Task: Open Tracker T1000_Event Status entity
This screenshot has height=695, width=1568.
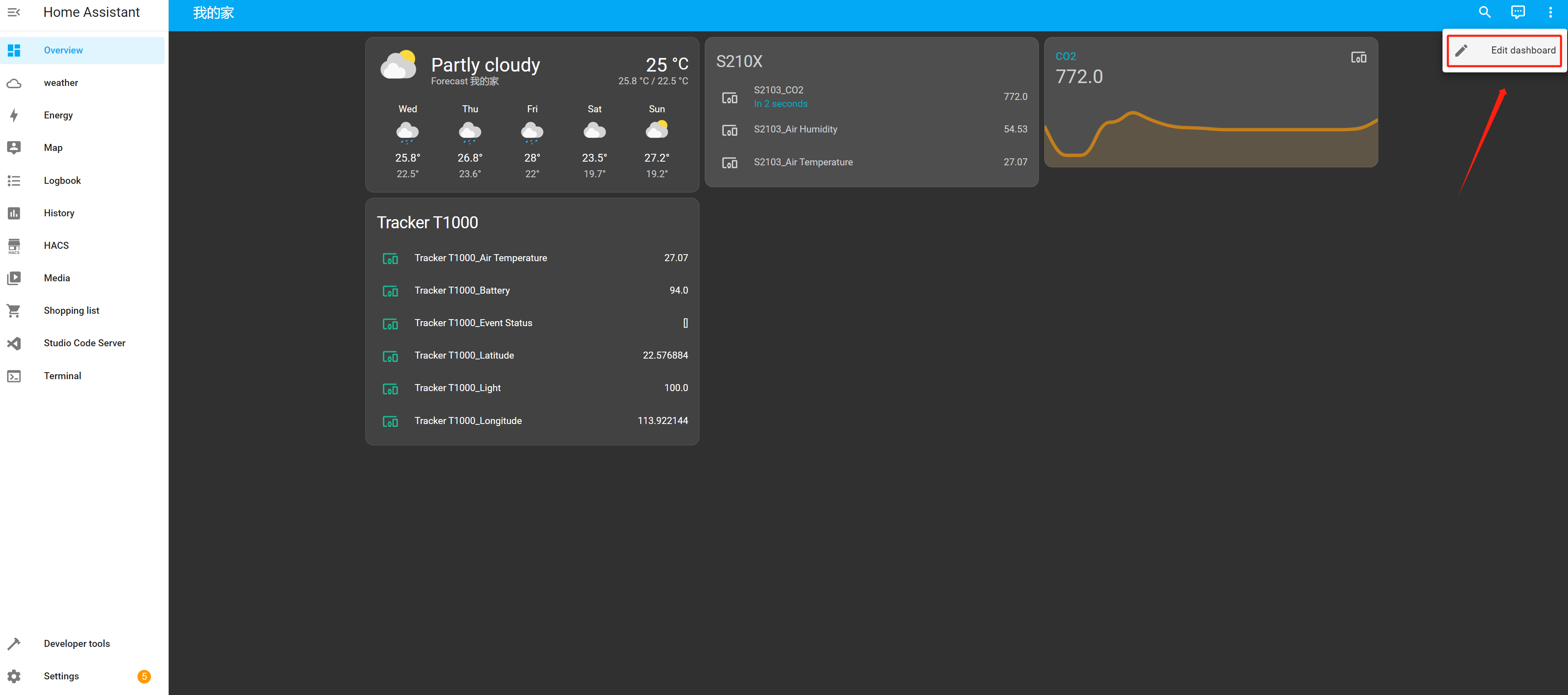Action: (532, 323)
